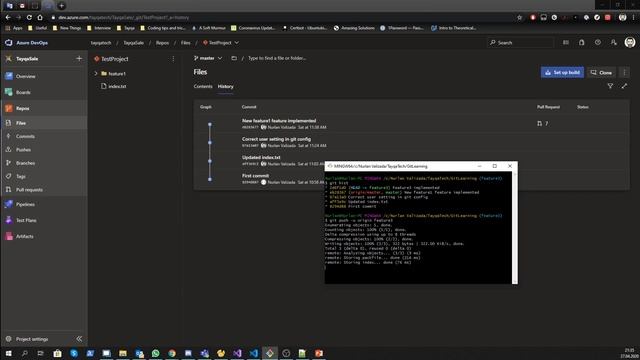Open Chrome from the taskbar

click(x=172, y=353)
